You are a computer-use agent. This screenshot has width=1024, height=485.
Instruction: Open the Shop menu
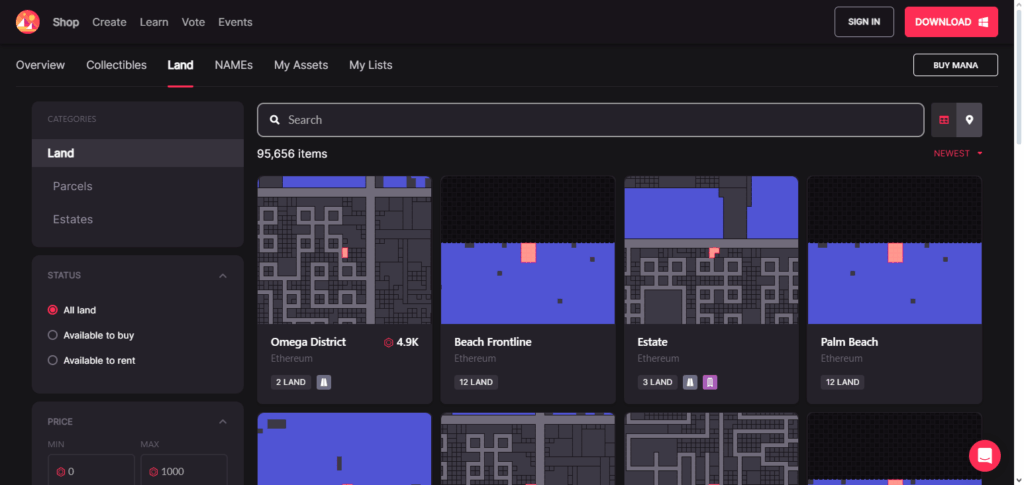[x=66, y=22]
